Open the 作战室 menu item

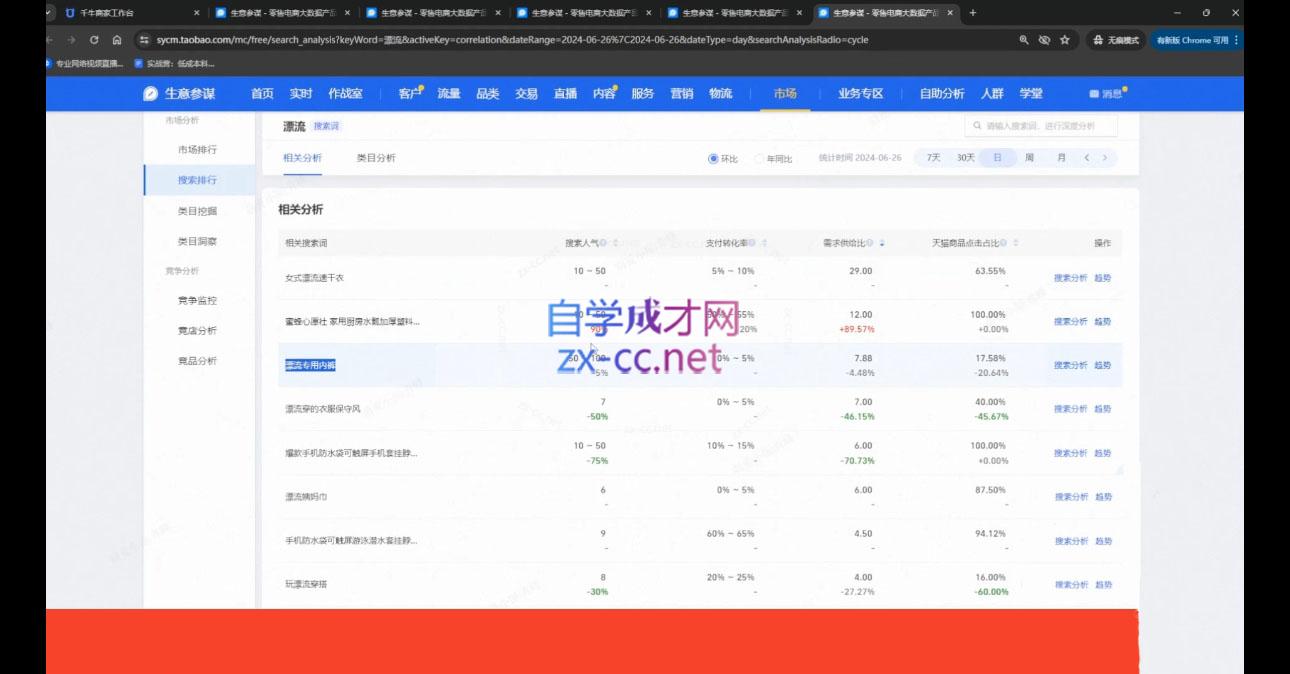[346, 93]
